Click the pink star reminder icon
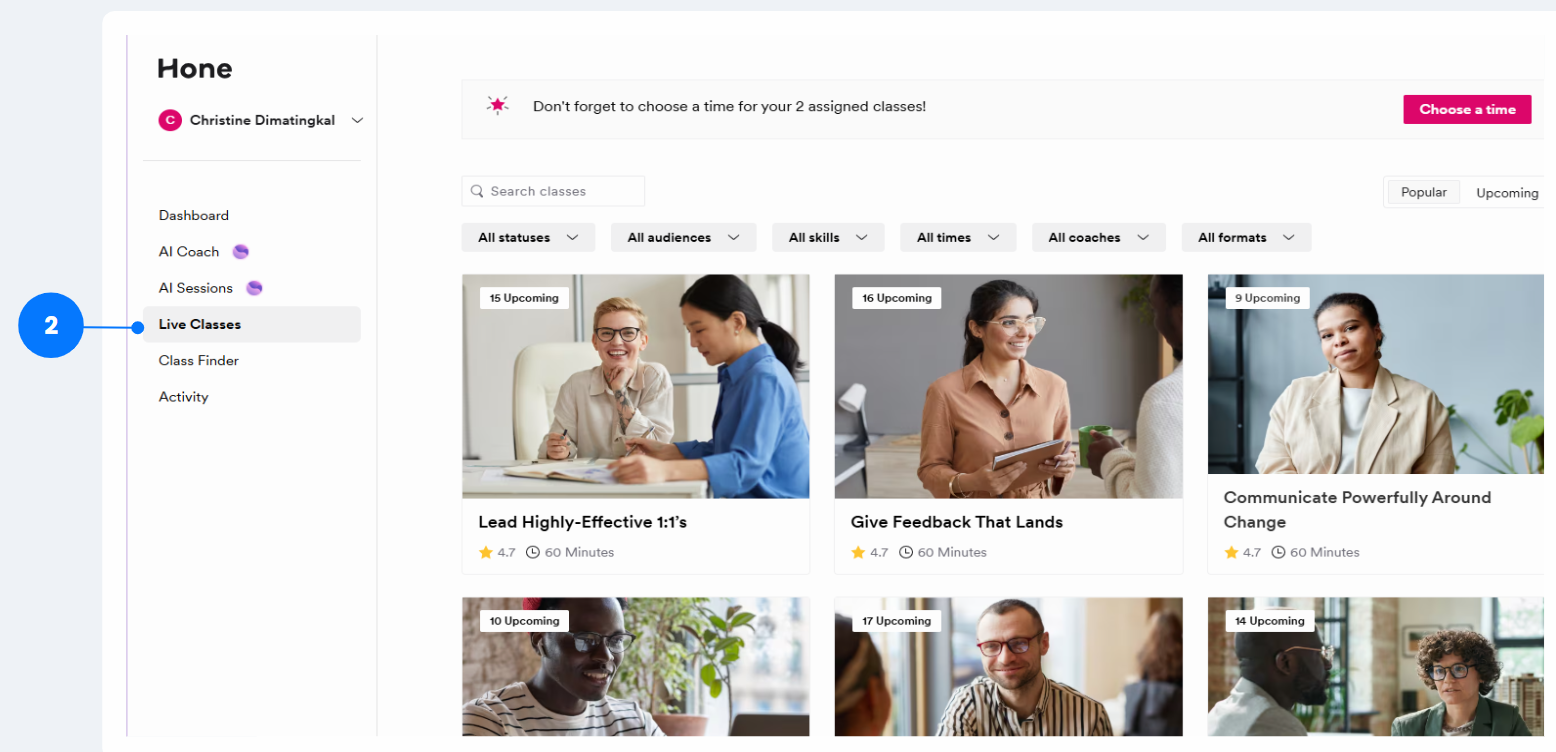 click(x=497, y=105)
